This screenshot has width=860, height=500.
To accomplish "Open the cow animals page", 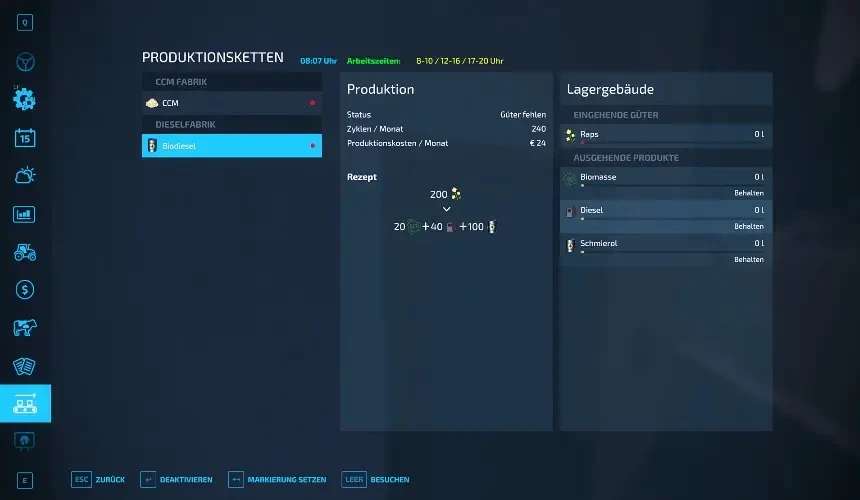I will coord(25,328).
